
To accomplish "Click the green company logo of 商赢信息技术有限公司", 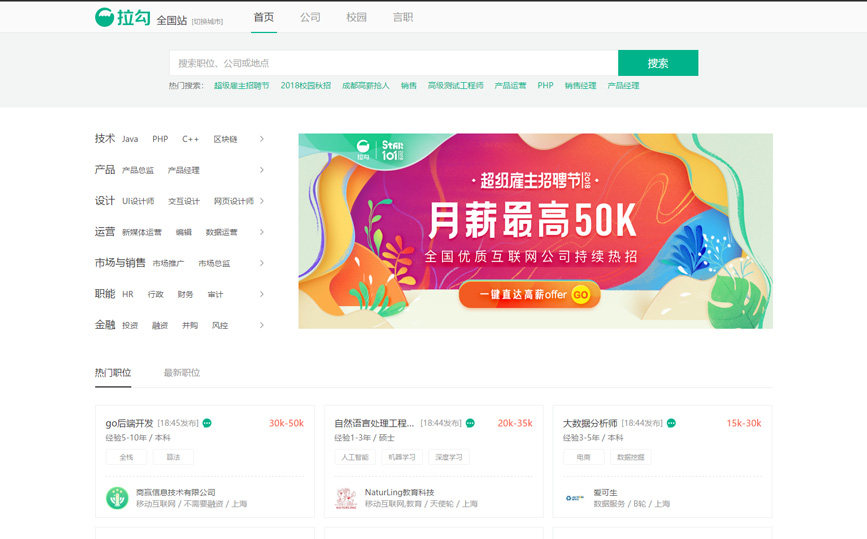I will [117, 498].
